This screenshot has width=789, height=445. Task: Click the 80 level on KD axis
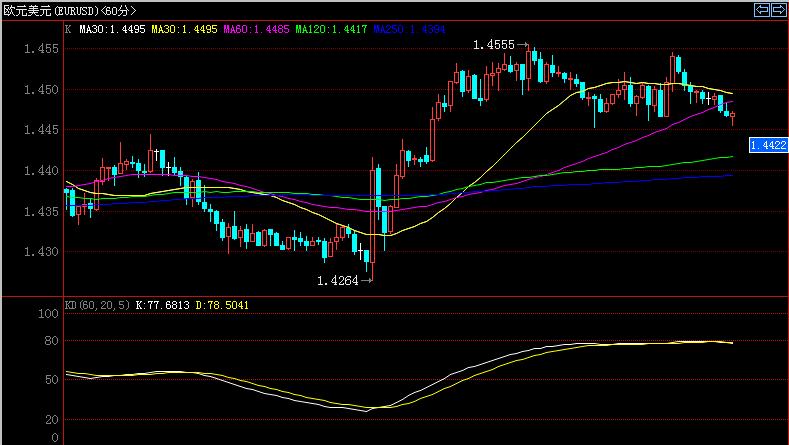tap(51, 341)
